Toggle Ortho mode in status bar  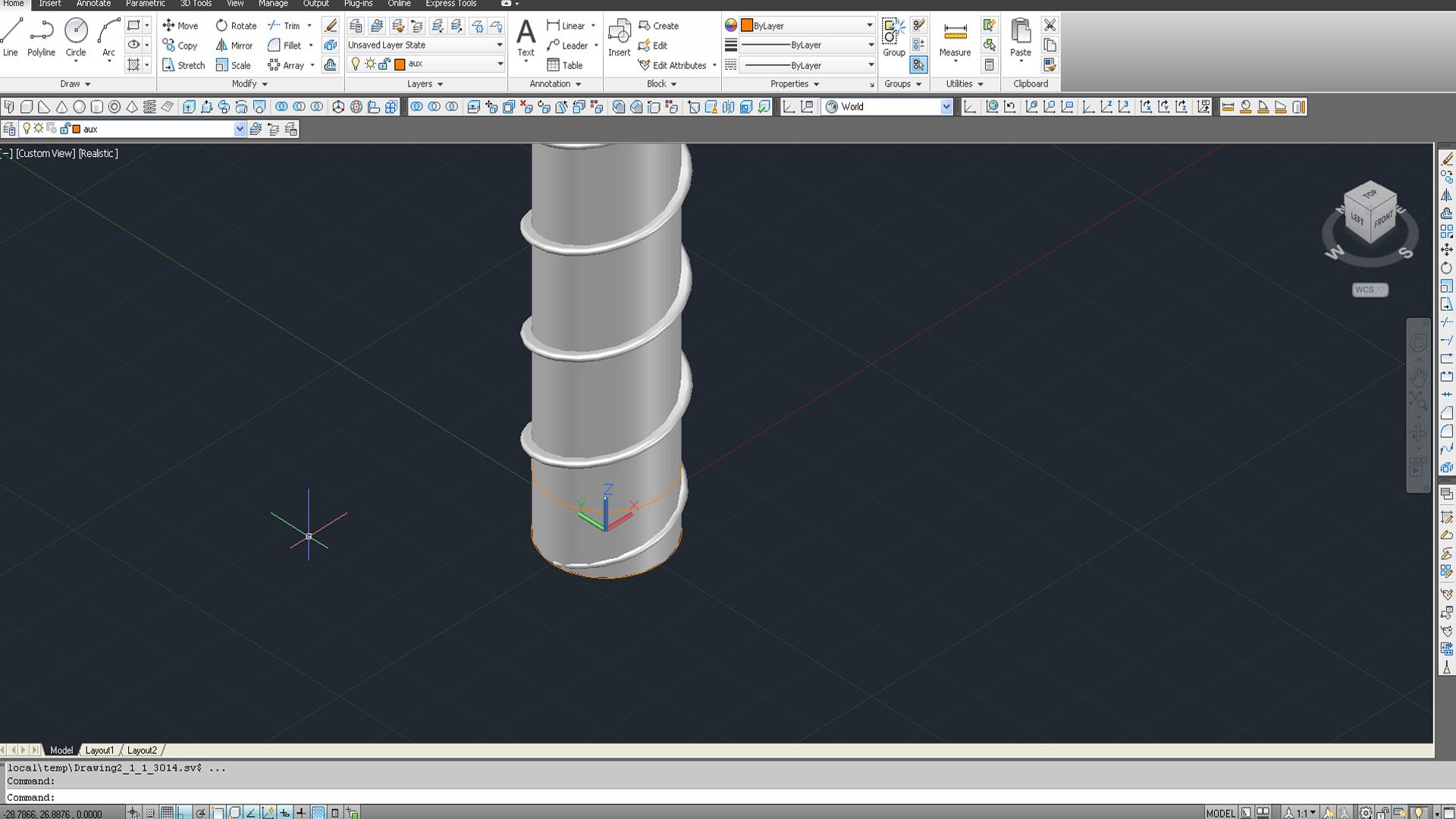[x=184, y=813]
